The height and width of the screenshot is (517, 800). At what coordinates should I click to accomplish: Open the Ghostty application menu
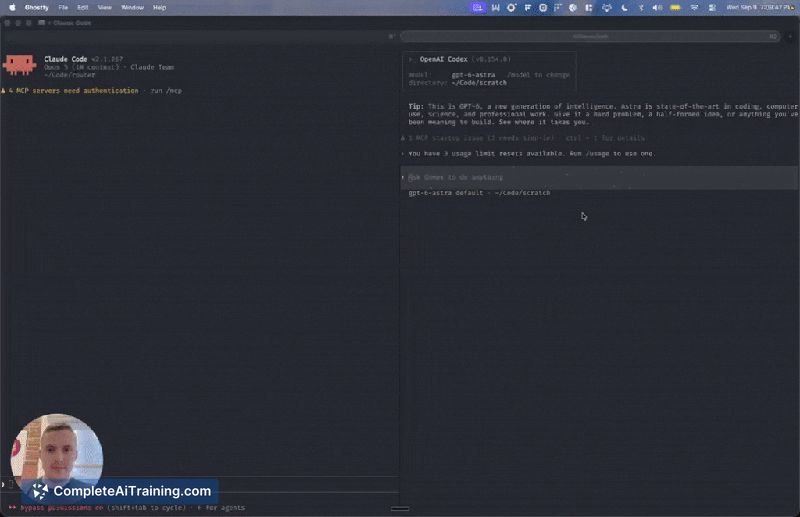coord(37,8)
